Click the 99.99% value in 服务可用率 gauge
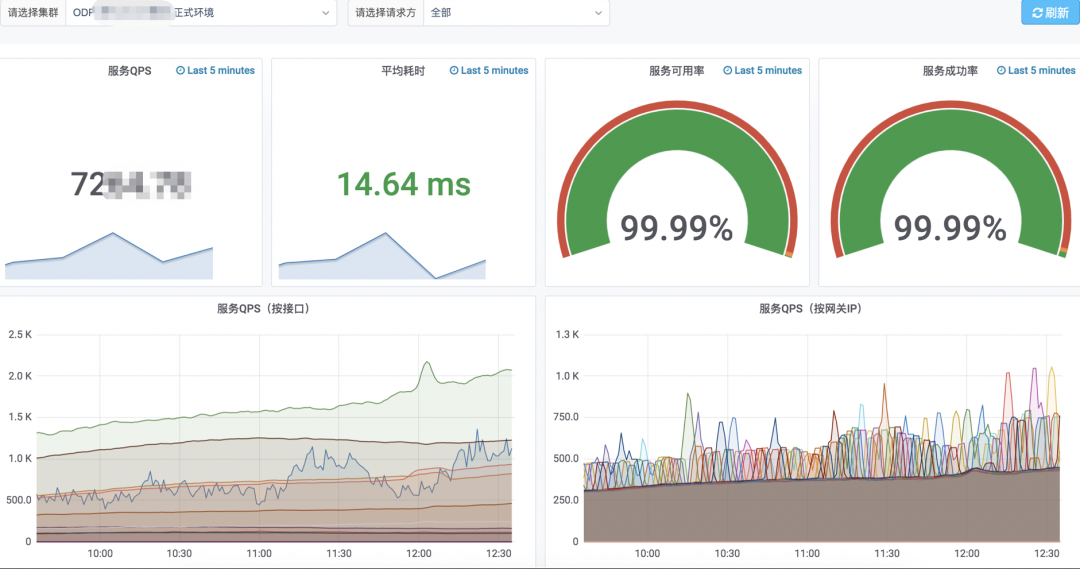 tap(676, 228)
